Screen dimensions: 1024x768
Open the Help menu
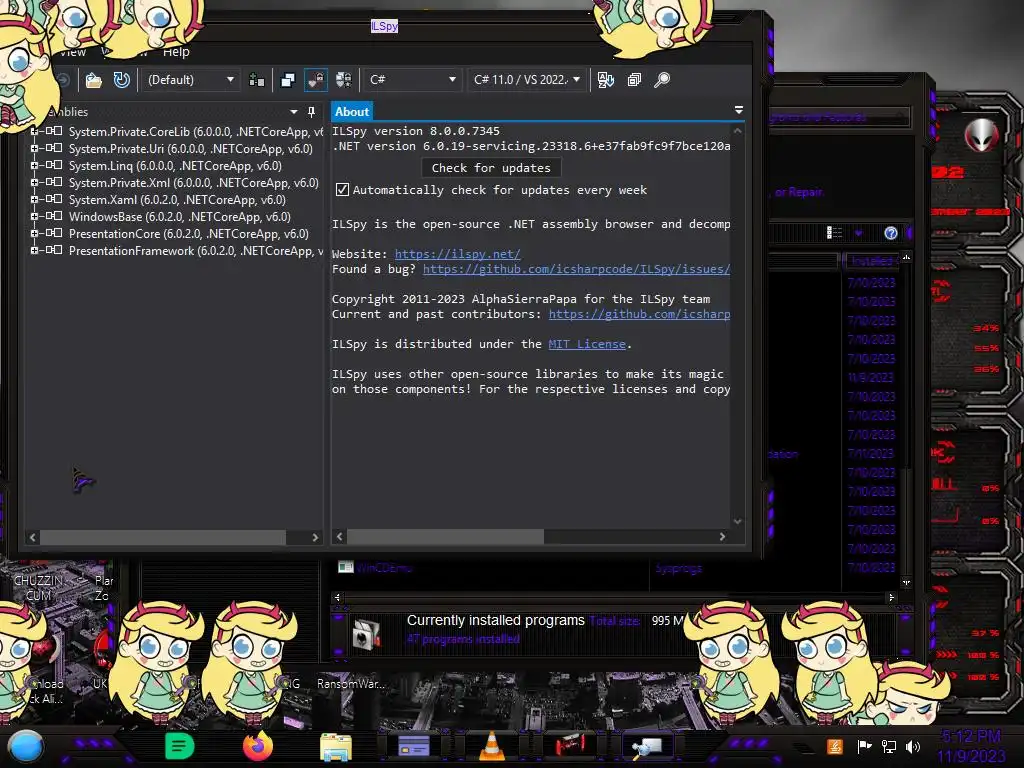[x=176, y=52]
